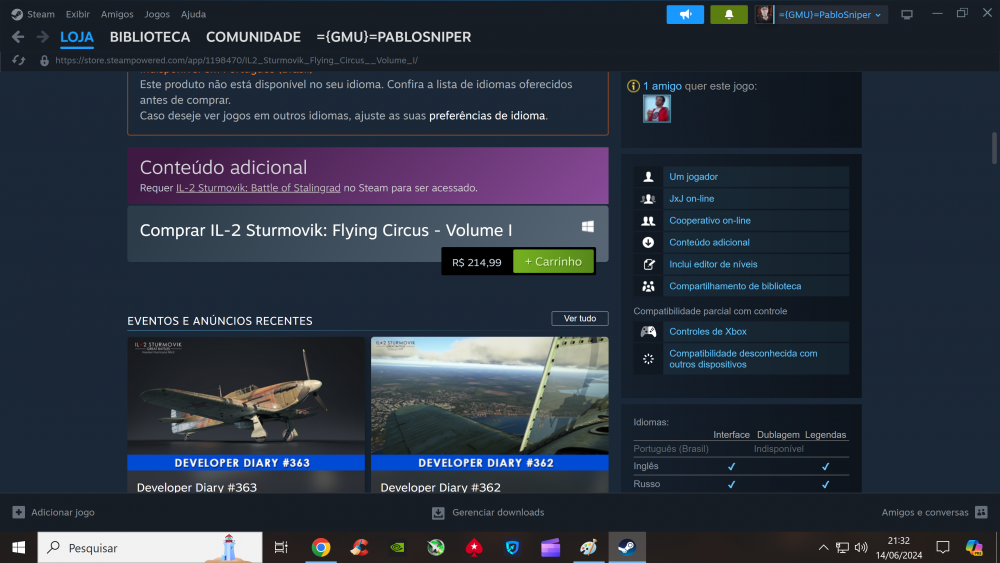Click the online co-op icon

648,221
